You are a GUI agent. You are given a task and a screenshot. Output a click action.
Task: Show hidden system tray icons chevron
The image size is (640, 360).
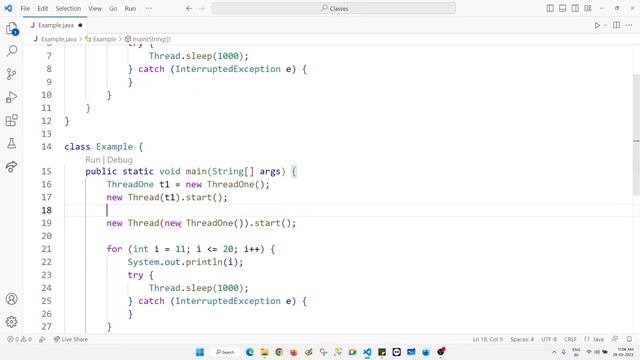pos(554,352)
